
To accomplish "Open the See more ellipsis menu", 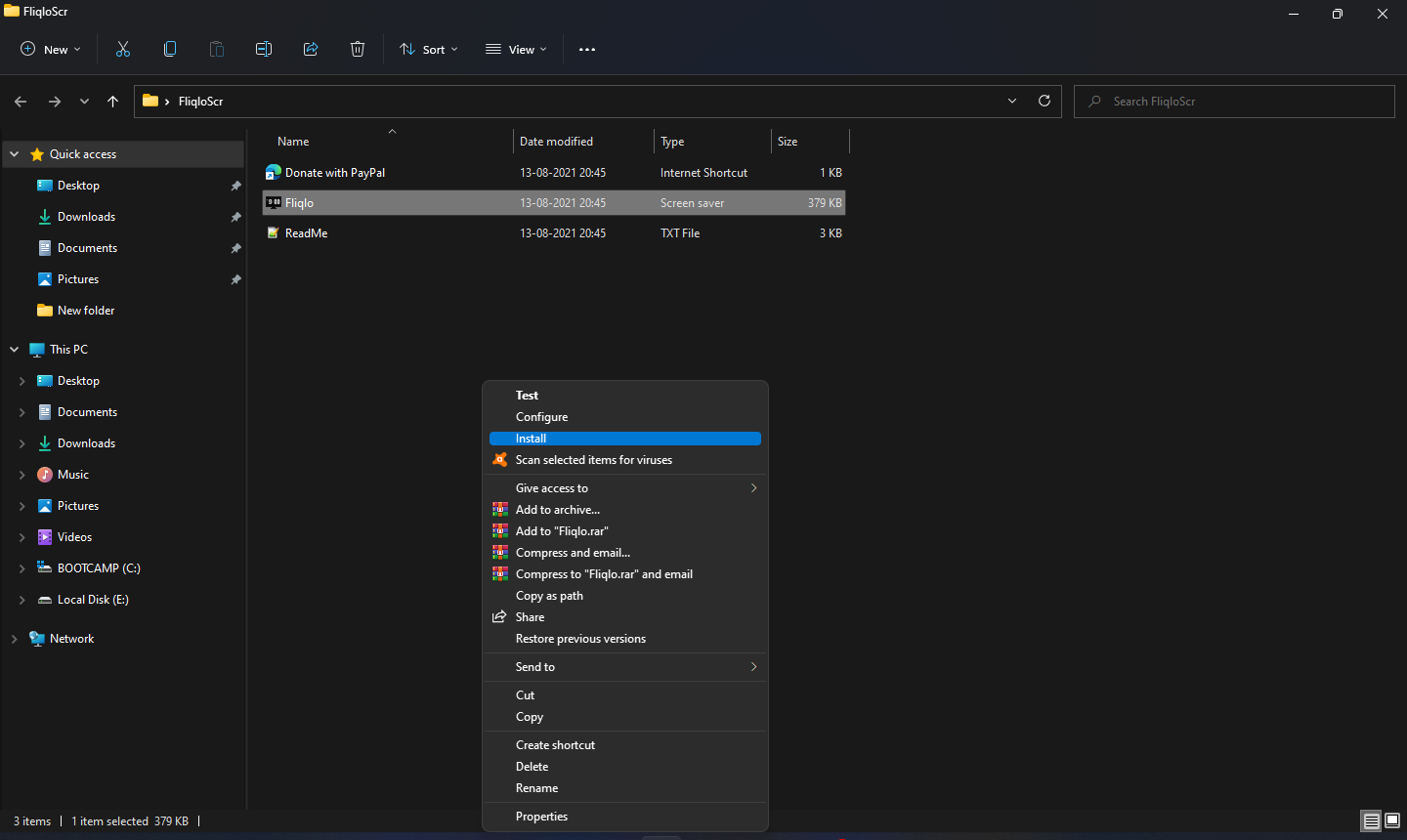I will (587, 49).
